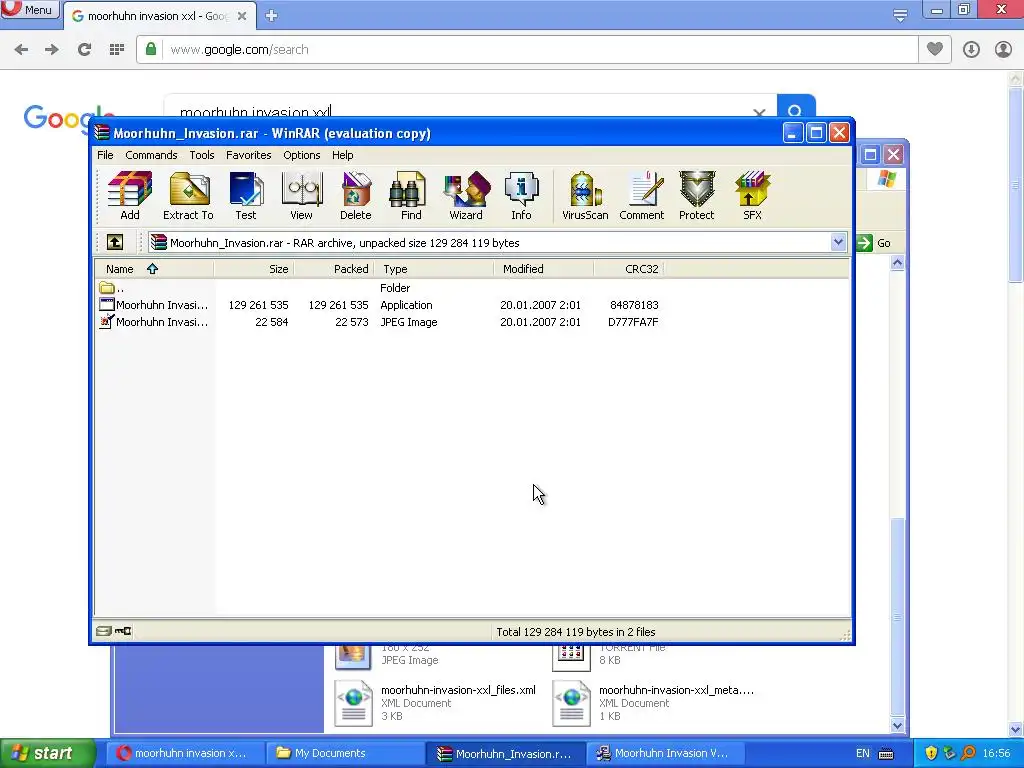Sort file list by Type column
This screenshot has height=768, width=1024.
click(434, 269)
